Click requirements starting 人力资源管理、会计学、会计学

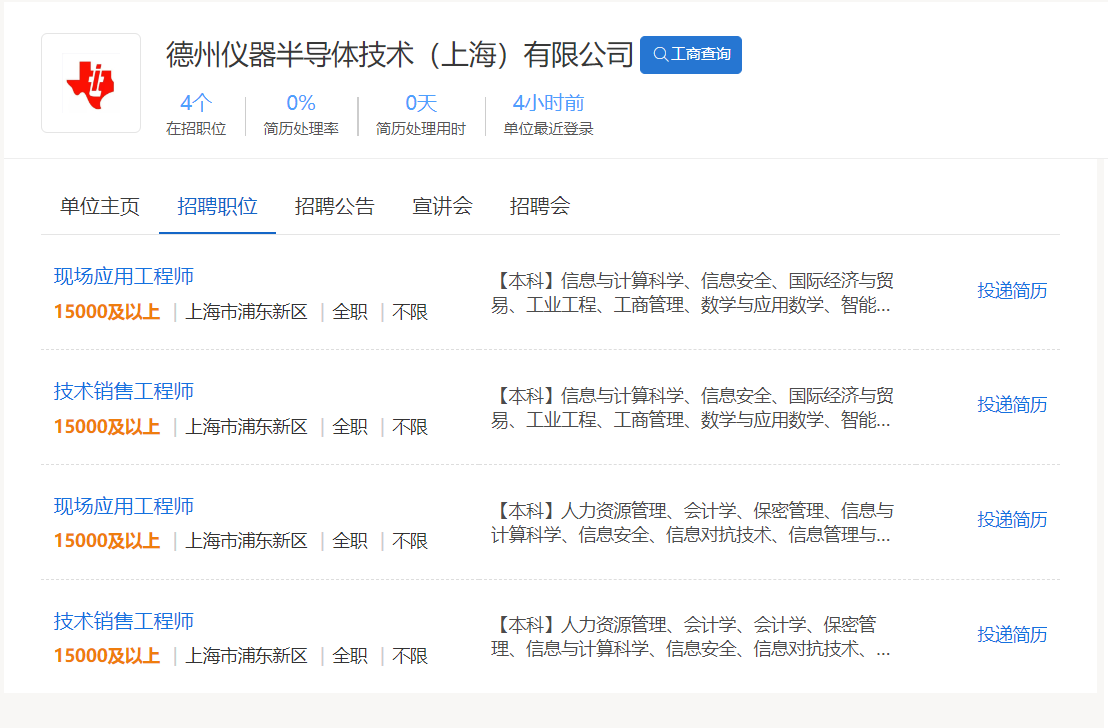[x=691, y=637]
